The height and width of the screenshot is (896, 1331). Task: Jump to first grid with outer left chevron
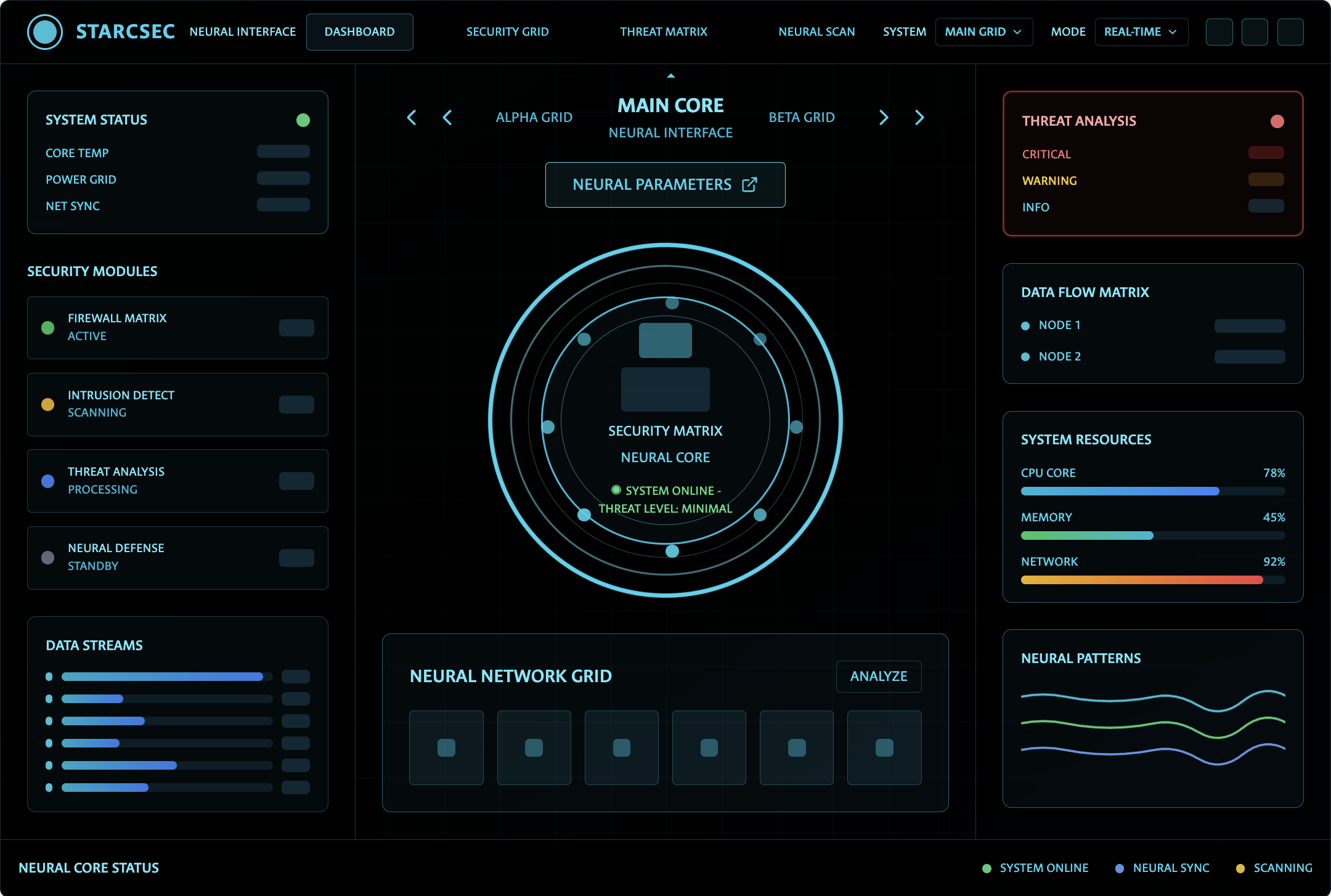pos(412,118)
